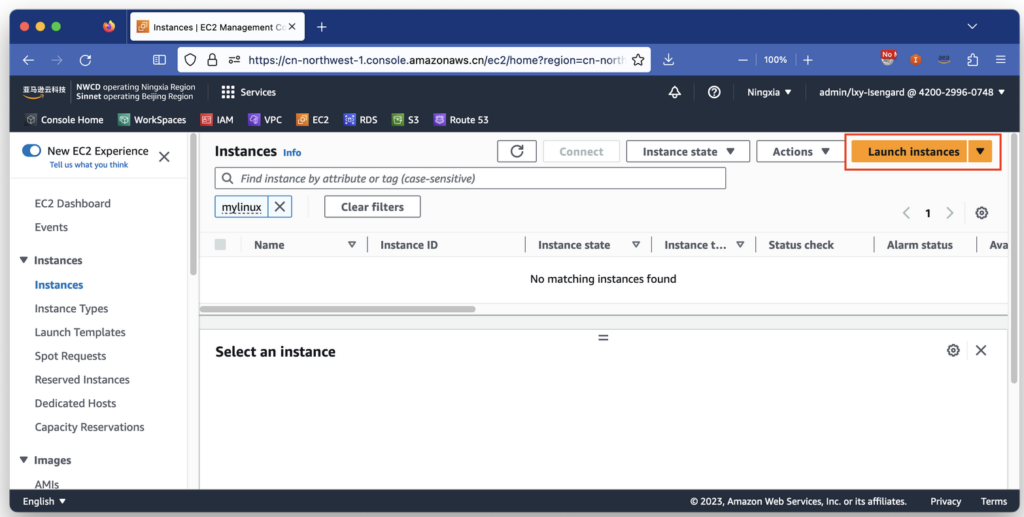Click the next page arrow

coord(950,213)
